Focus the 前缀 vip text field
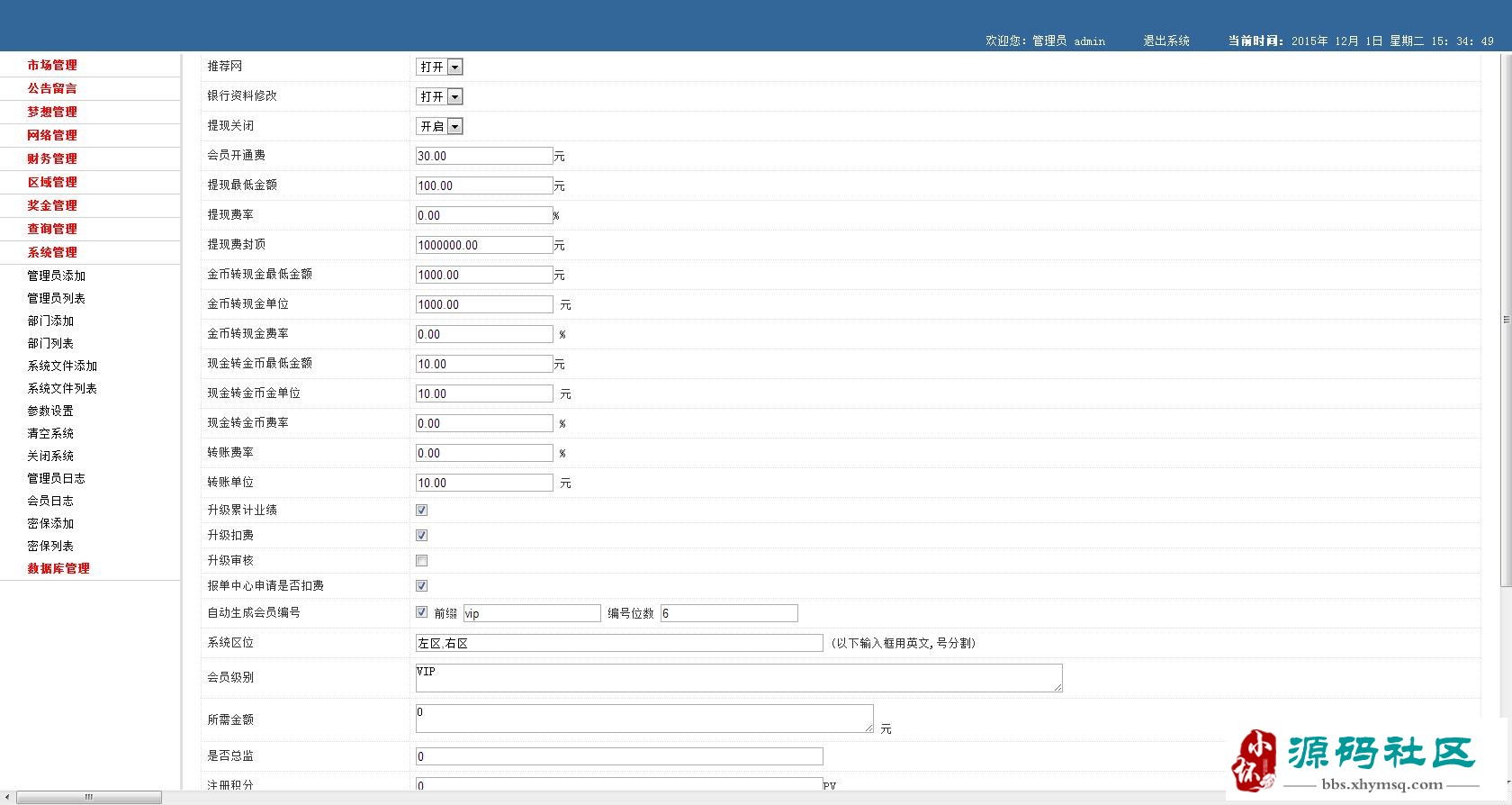Screen dimensions: 1512x805 tap(531, 613)
